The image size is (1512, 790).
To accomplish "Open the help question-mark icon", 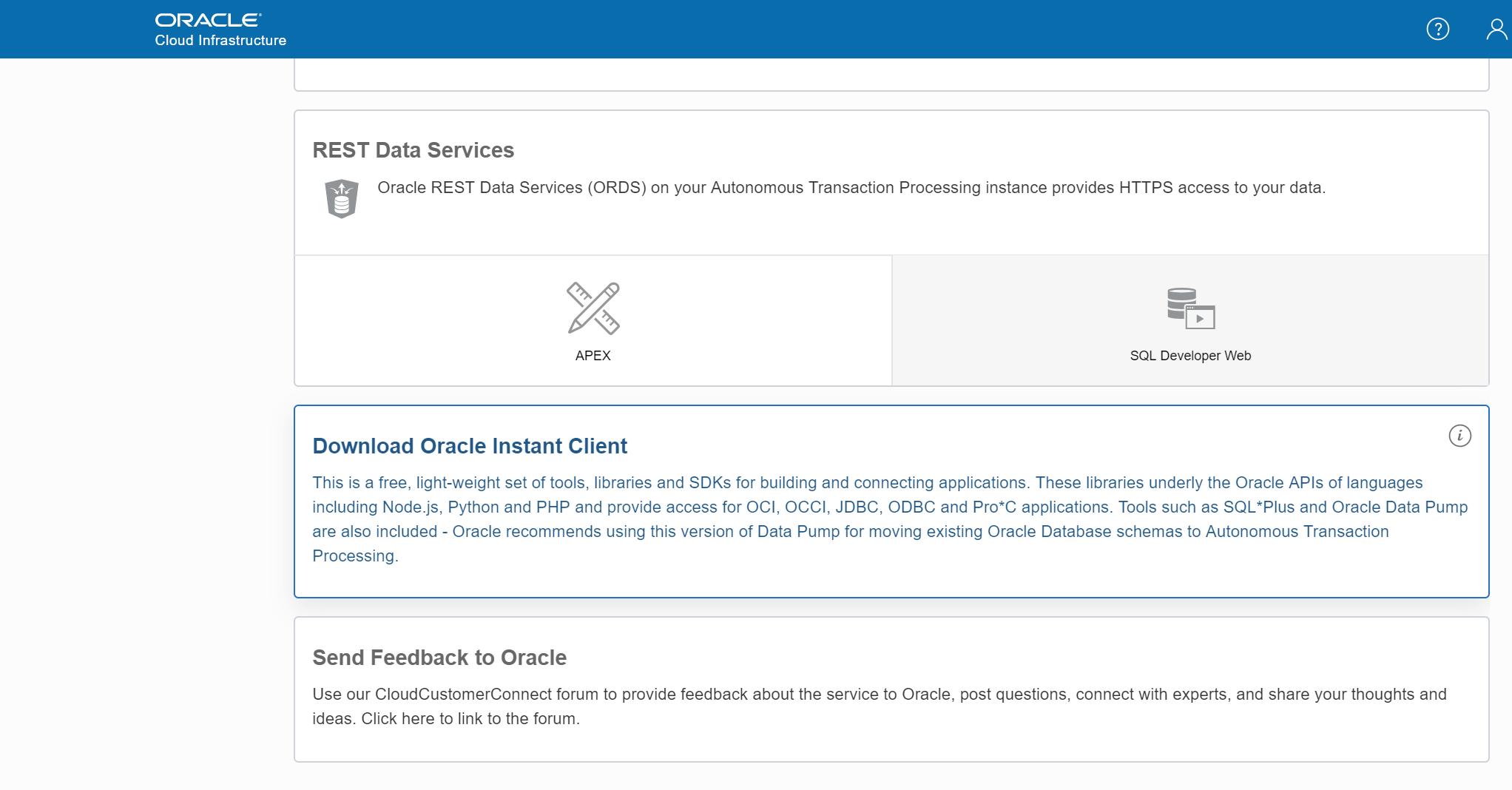I will tap(1437, 29).
